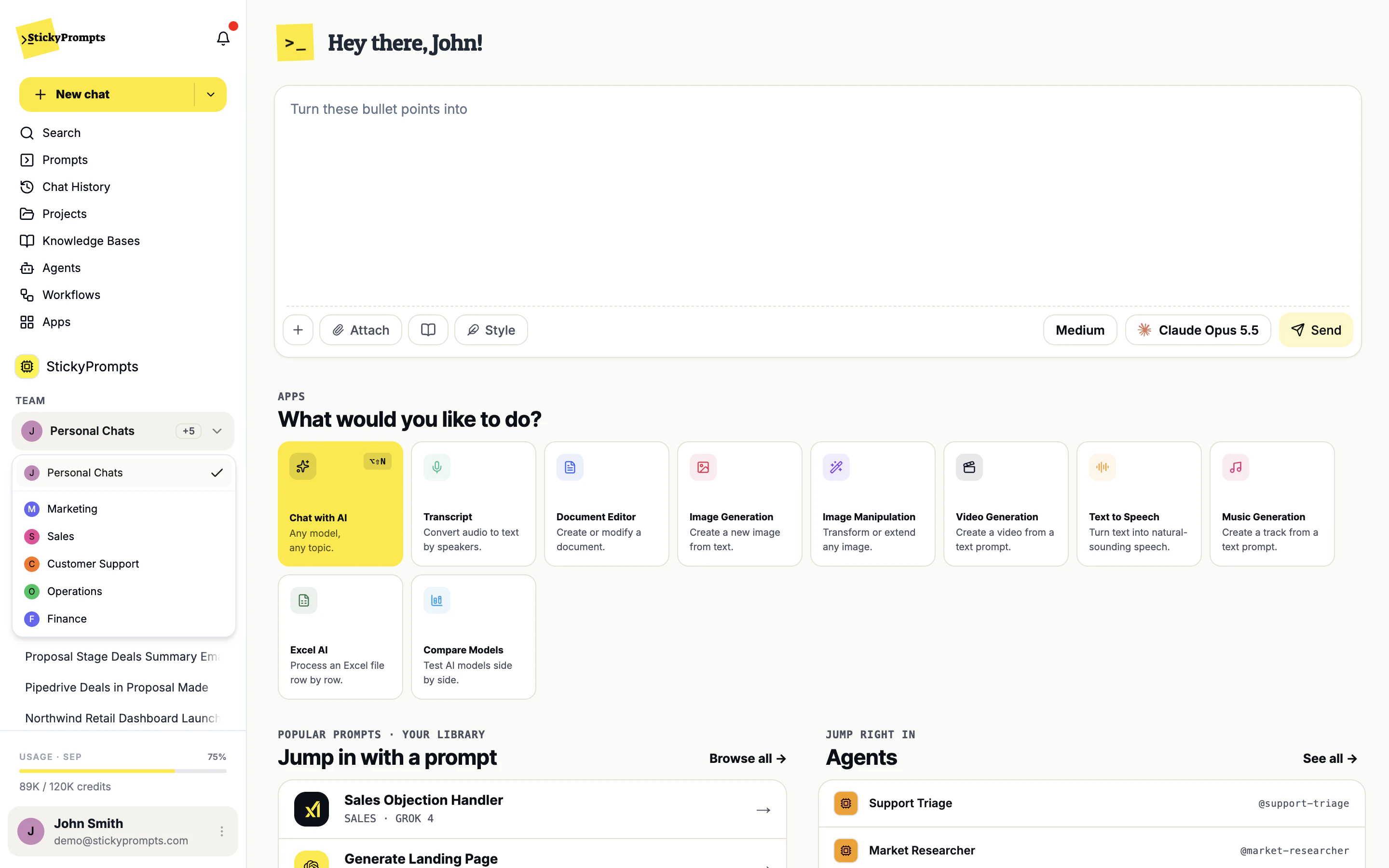The height and width of the screenshot is (868, 1389).
Task: Switch to the Sales team
Action: pyautogui.click(x=123, y=537)
